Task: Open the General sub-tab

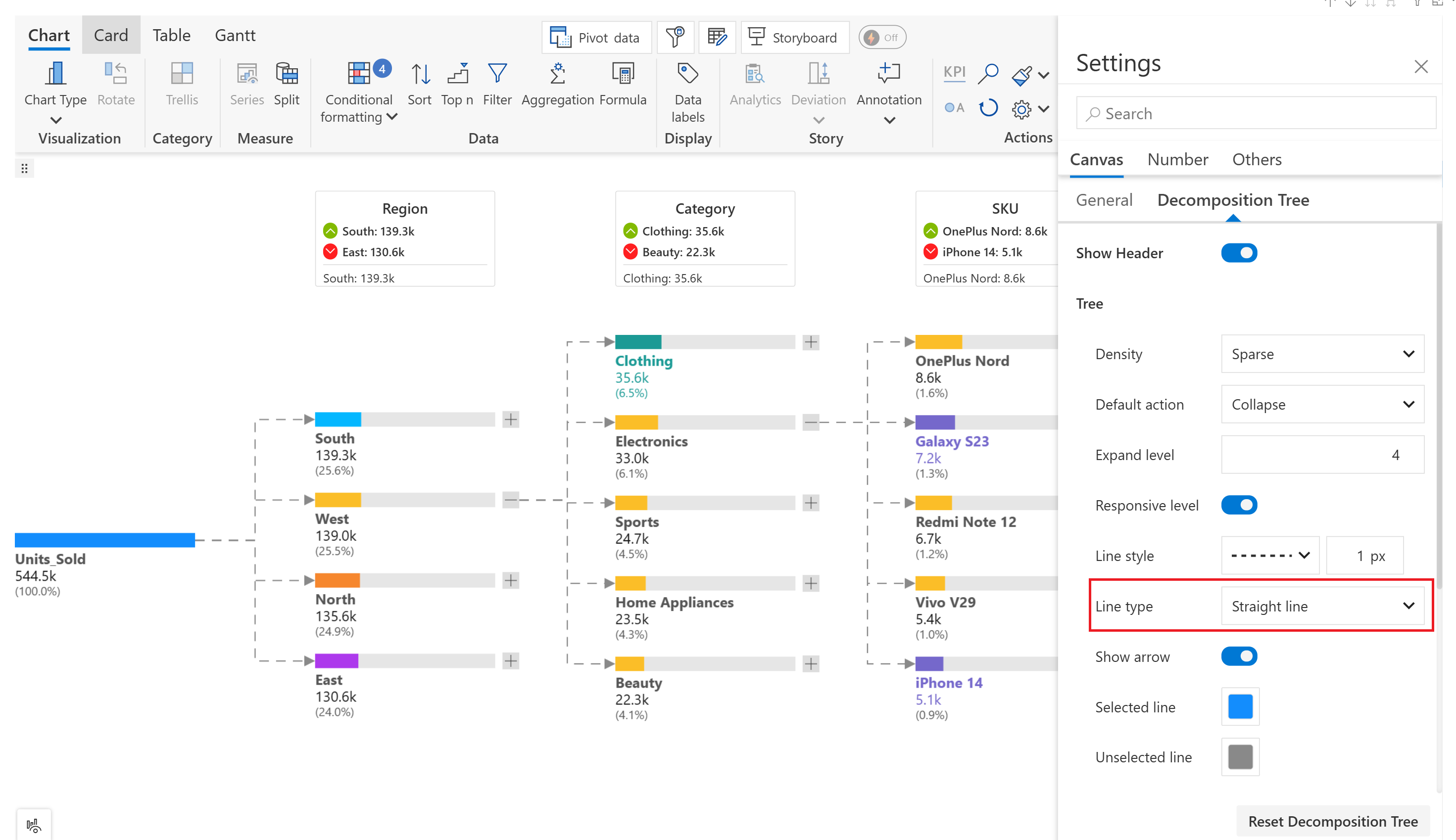Action: [x=1104, y=200]
